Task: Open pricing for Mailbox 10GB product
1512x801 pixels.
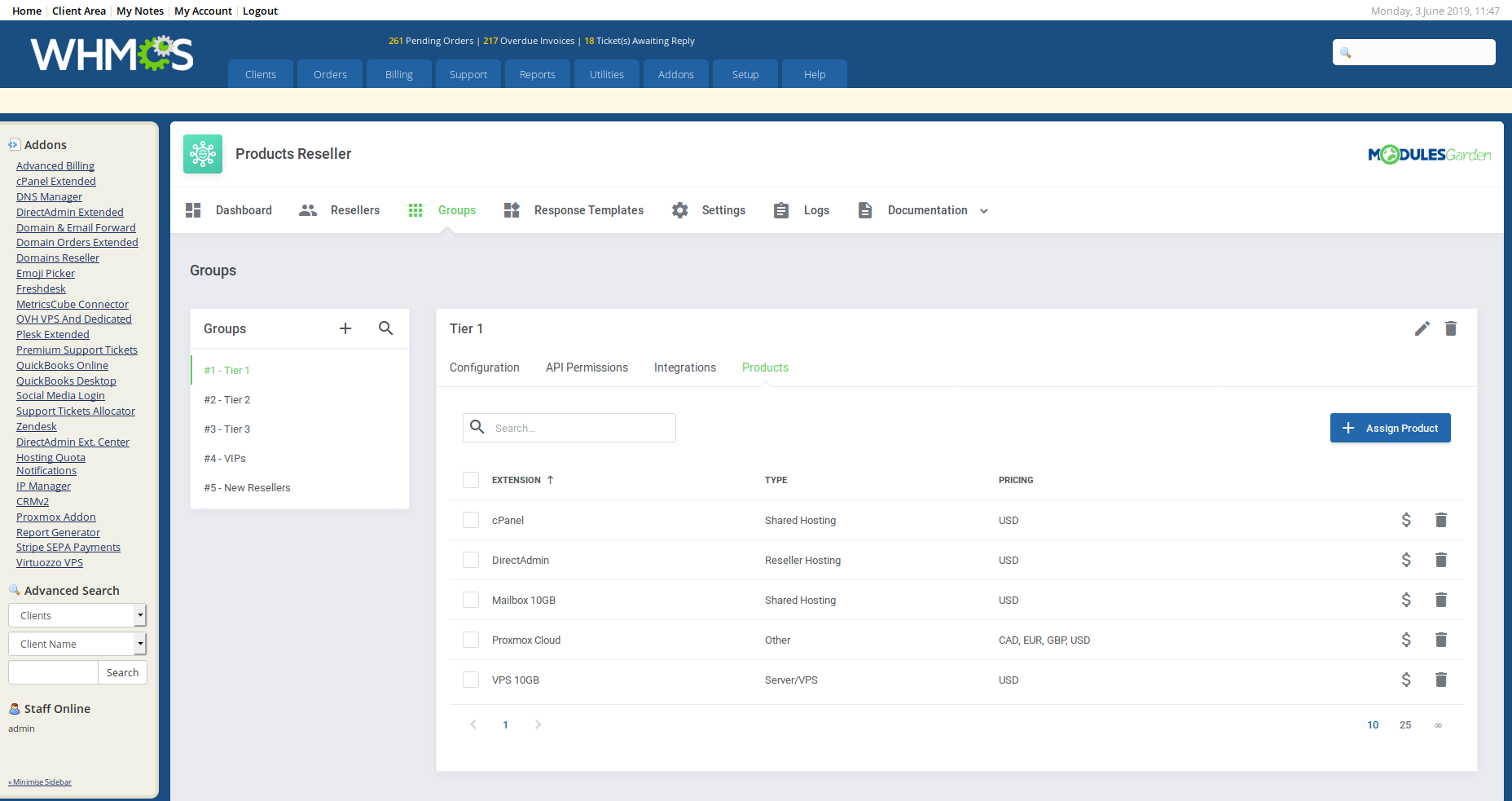Action: tap(1406, 600)
